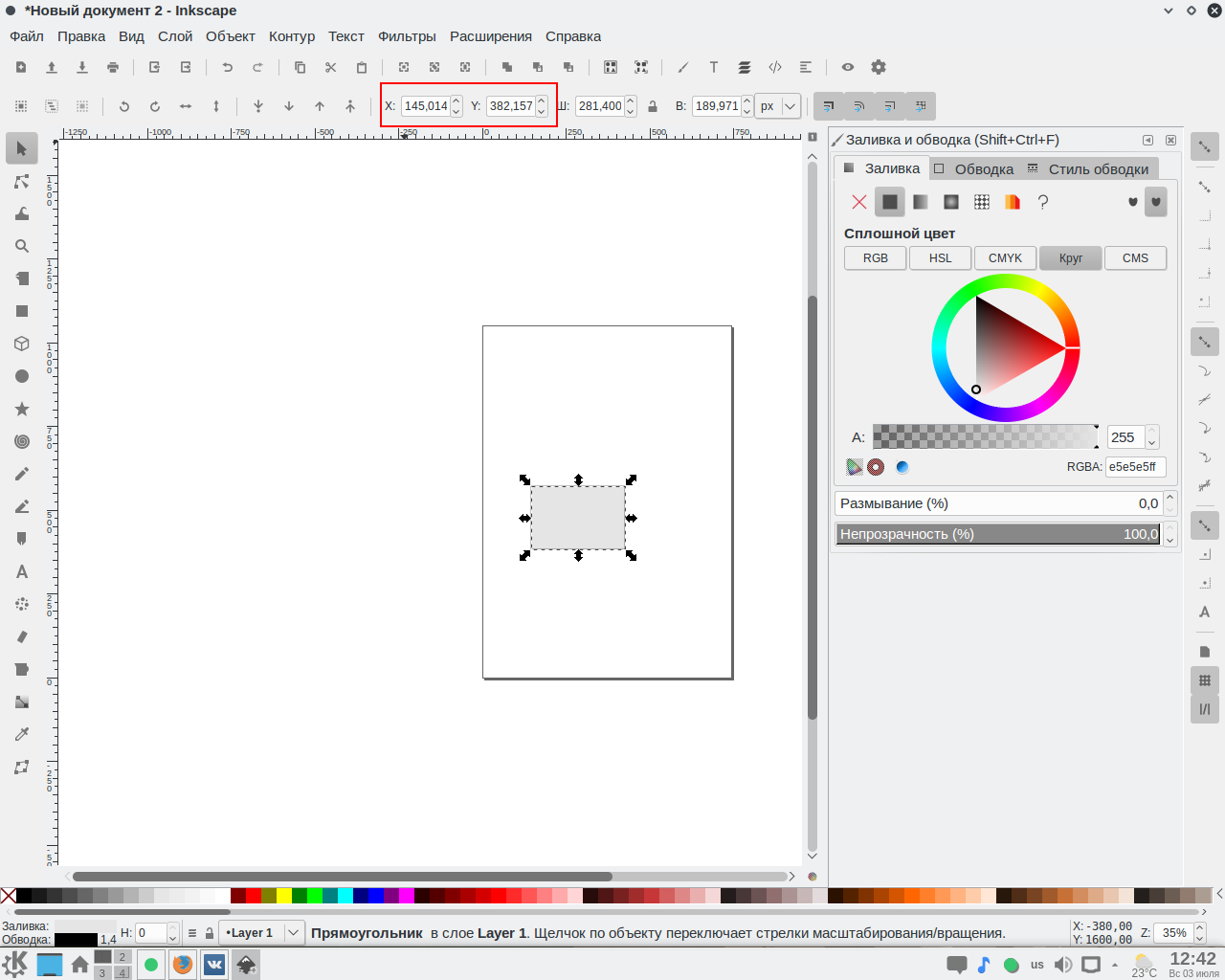Viewport: 1225px width, 980px height.
Task: Click the Redo icon in the toolbar
Action: click(257, 67)
